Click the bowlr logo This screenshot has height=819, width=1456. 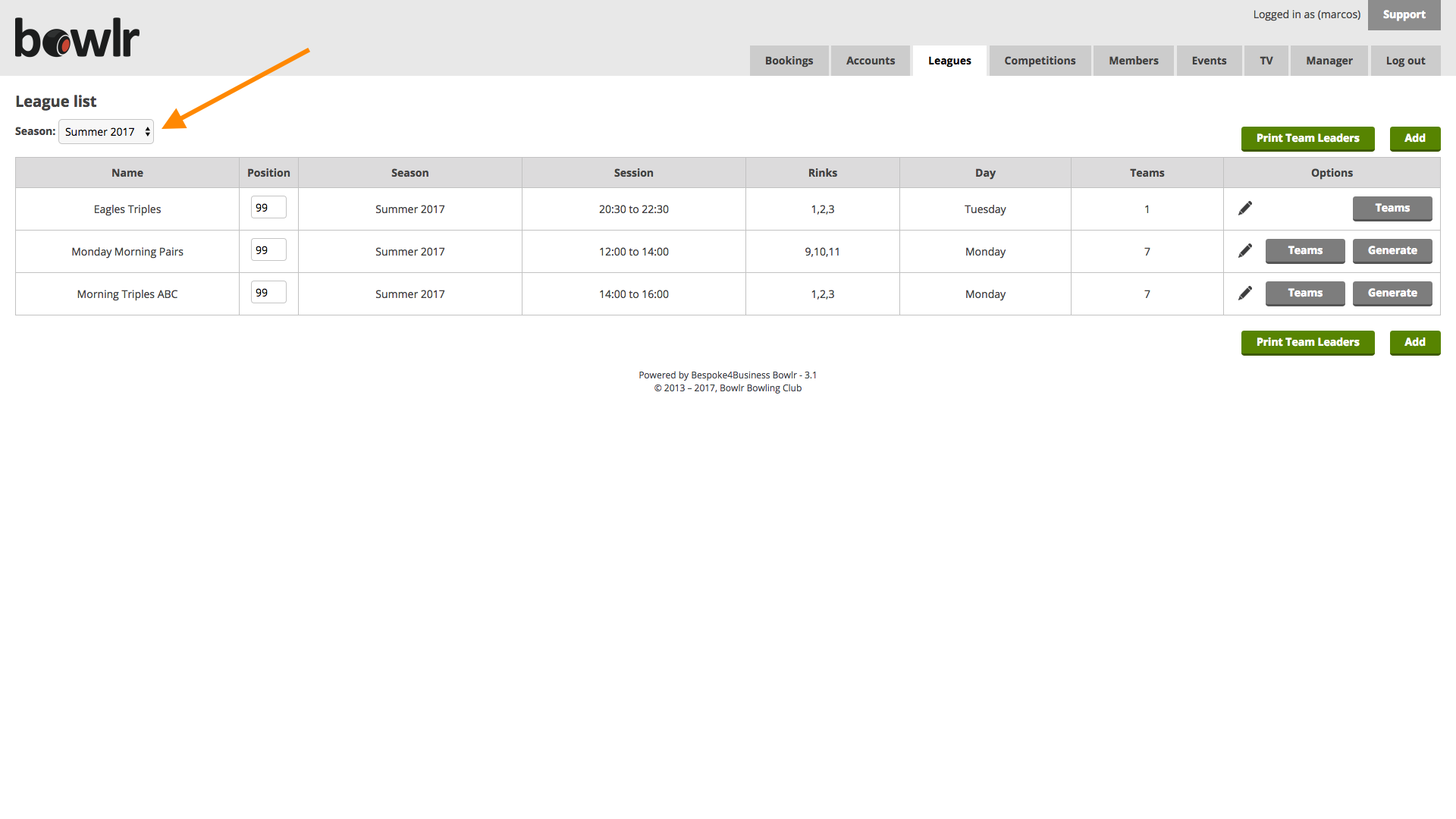pos(77,38)
